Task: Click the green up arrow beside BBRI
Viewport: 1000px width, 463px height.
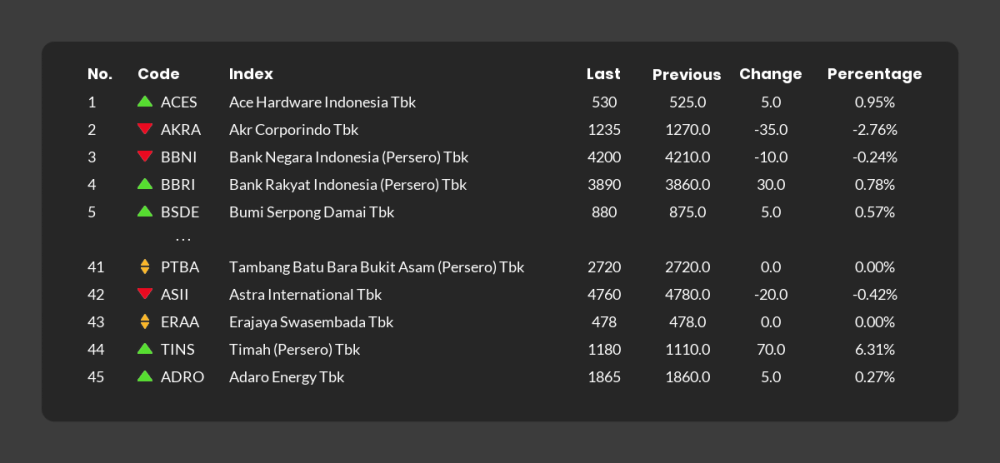Action: click(145, 184)
